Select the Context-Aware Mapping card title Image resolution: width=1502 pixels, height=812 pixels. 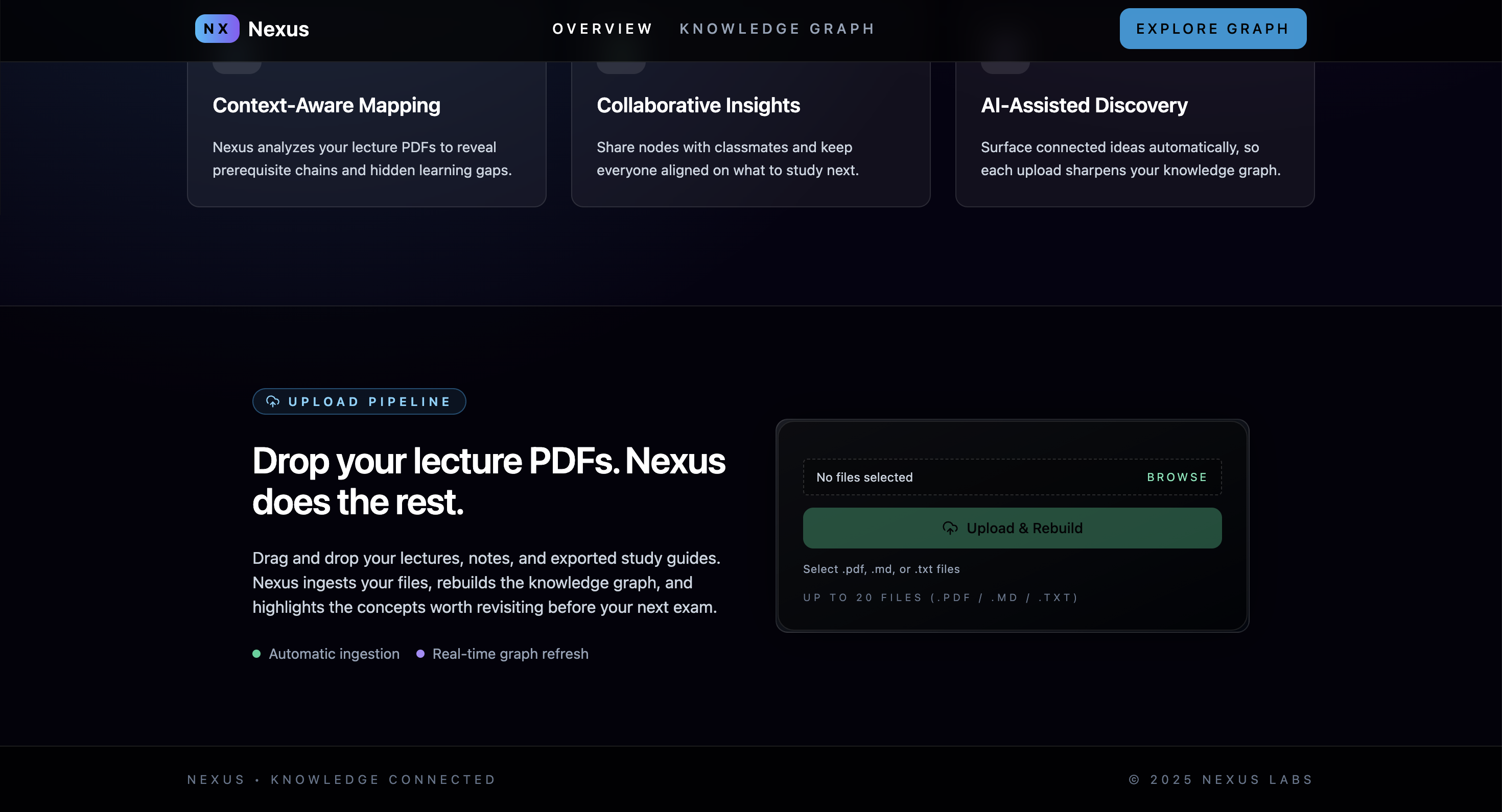[326, 106]
